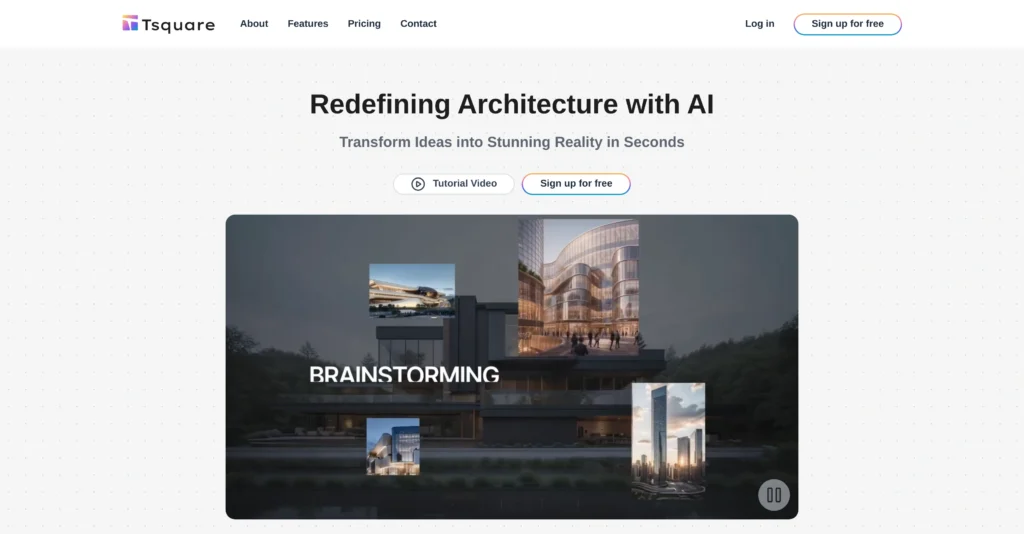Open the About page
The image size is (1024, 534).
tap(254, 23)
